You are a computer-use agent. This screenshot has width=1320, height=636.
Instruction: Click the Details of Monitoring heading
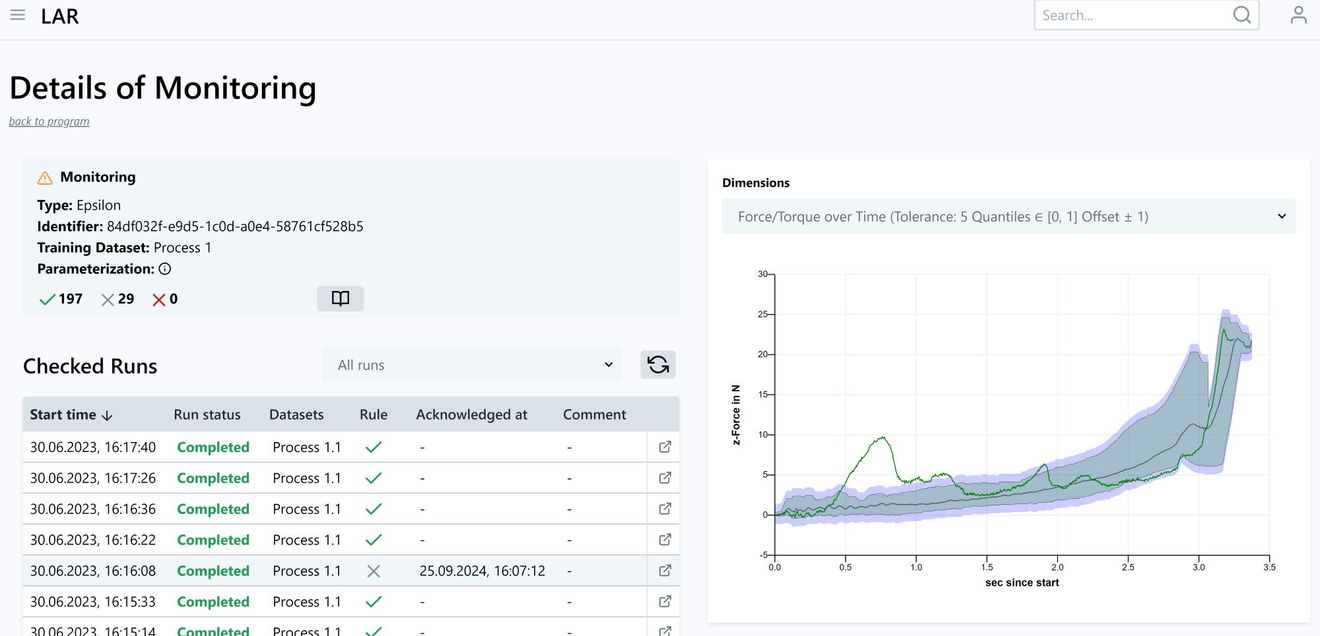point(163,88)
